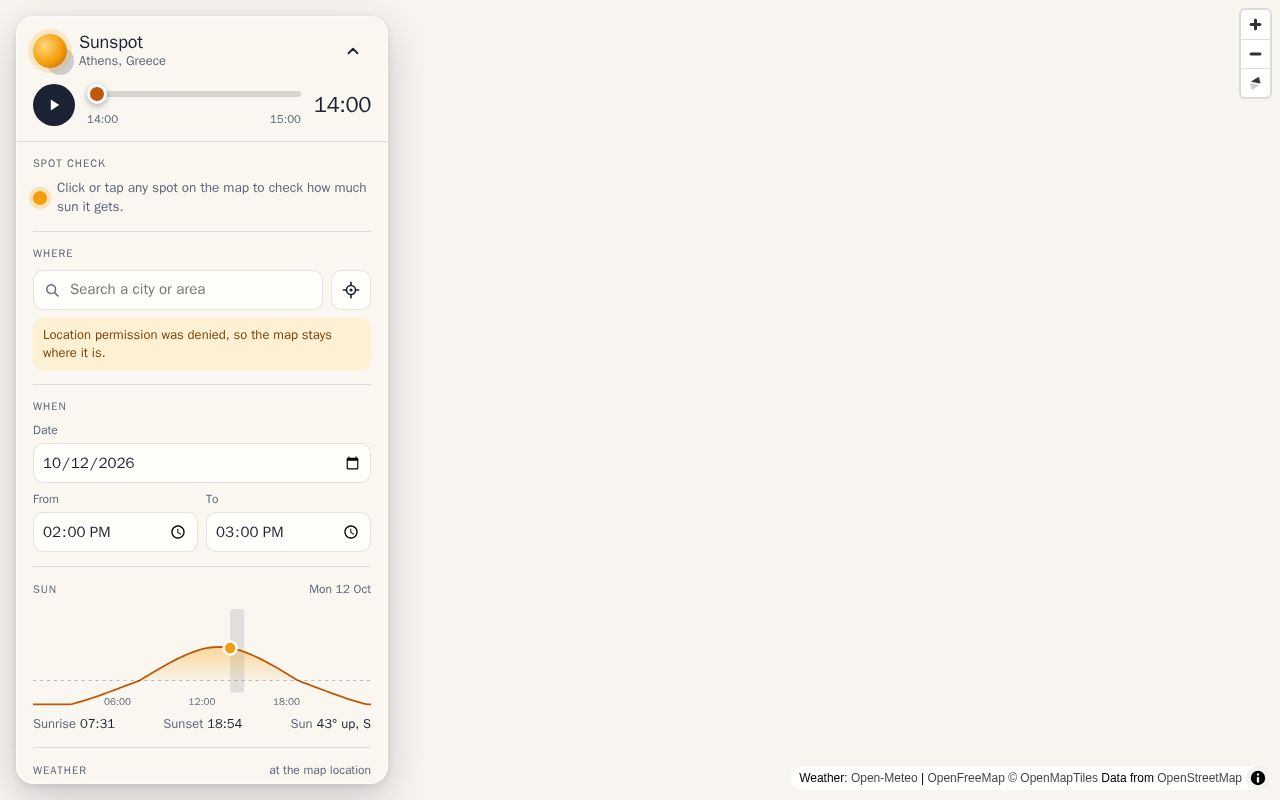Click the 14:00 slider start label
The image size is (1280, 800).
tap(102, 119)
